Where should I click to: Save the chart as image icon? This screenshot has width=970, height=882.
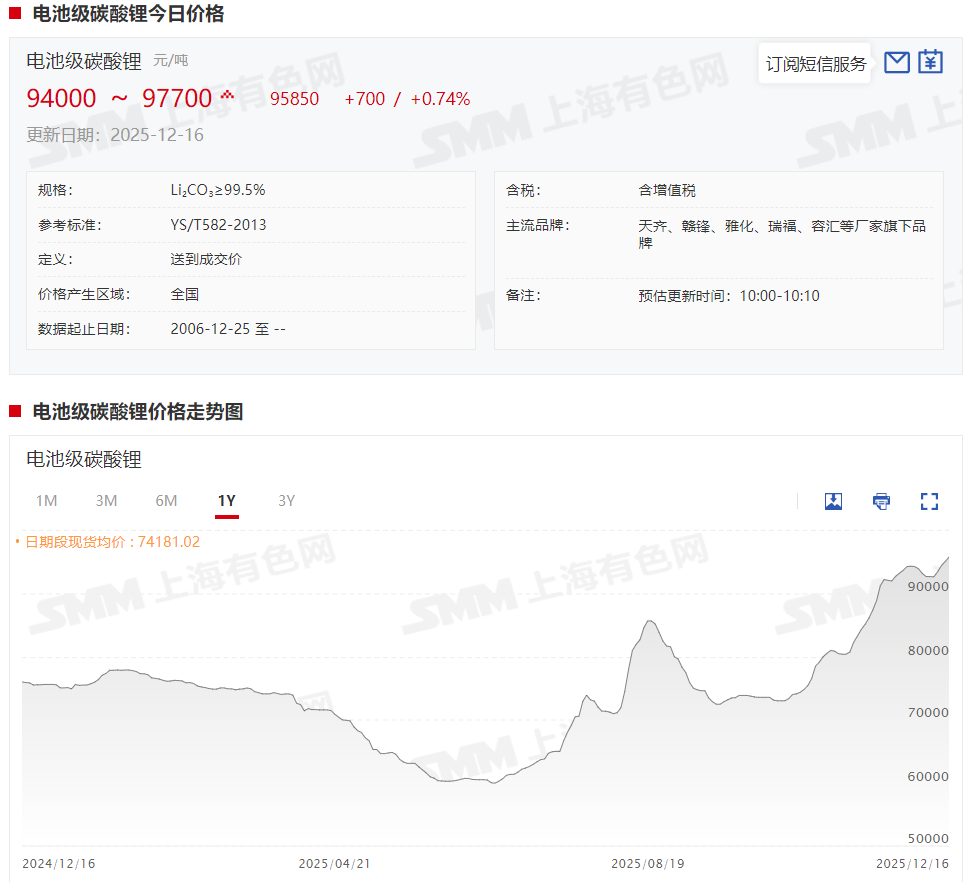point(833,501)
